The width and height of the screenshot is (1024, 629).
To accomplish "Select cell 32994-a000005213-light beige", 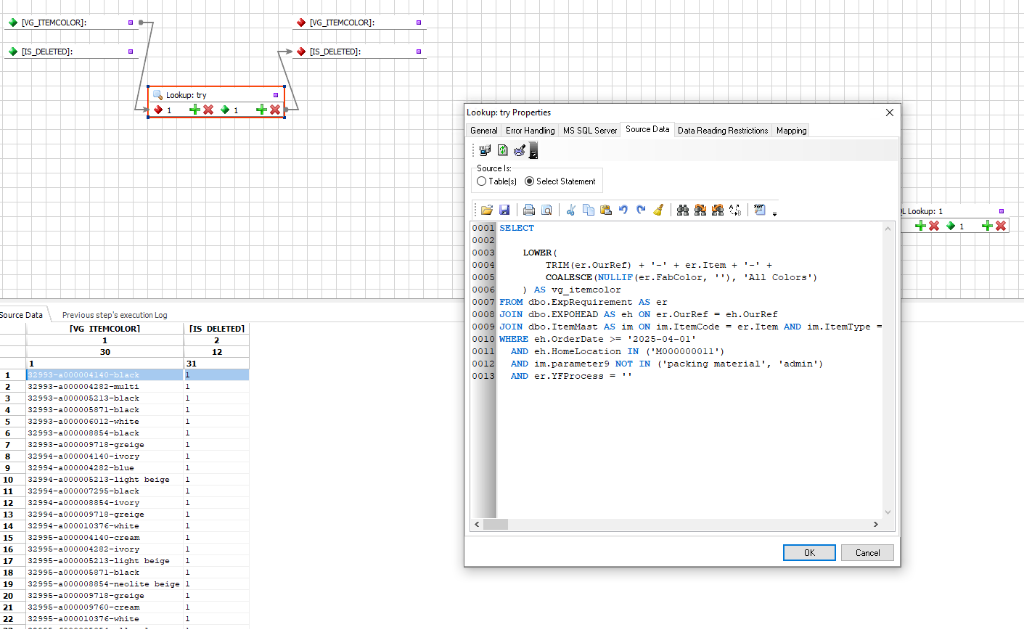I will 104,479.
